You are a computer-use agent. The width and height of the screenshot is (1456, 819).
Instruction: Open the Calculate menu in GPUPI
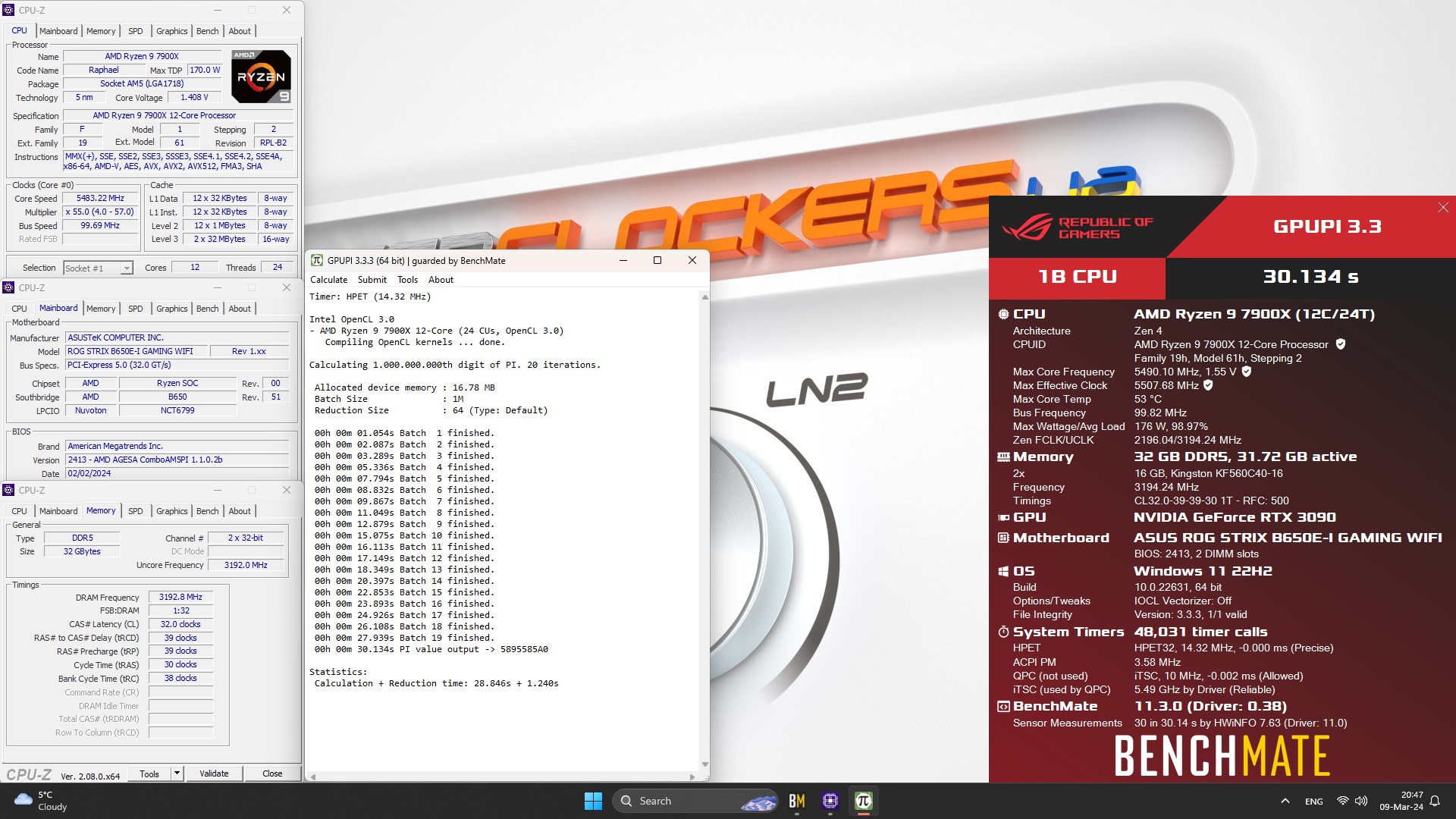tap(328, 280)
